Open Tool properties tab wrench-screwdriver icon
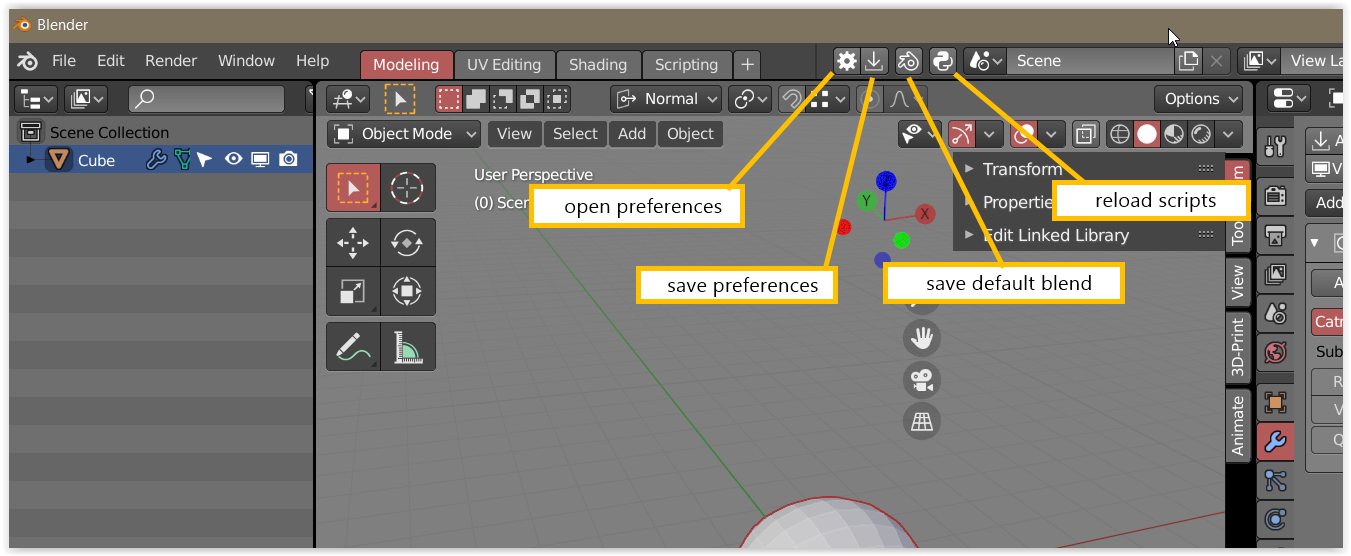 click(1275, 147)
